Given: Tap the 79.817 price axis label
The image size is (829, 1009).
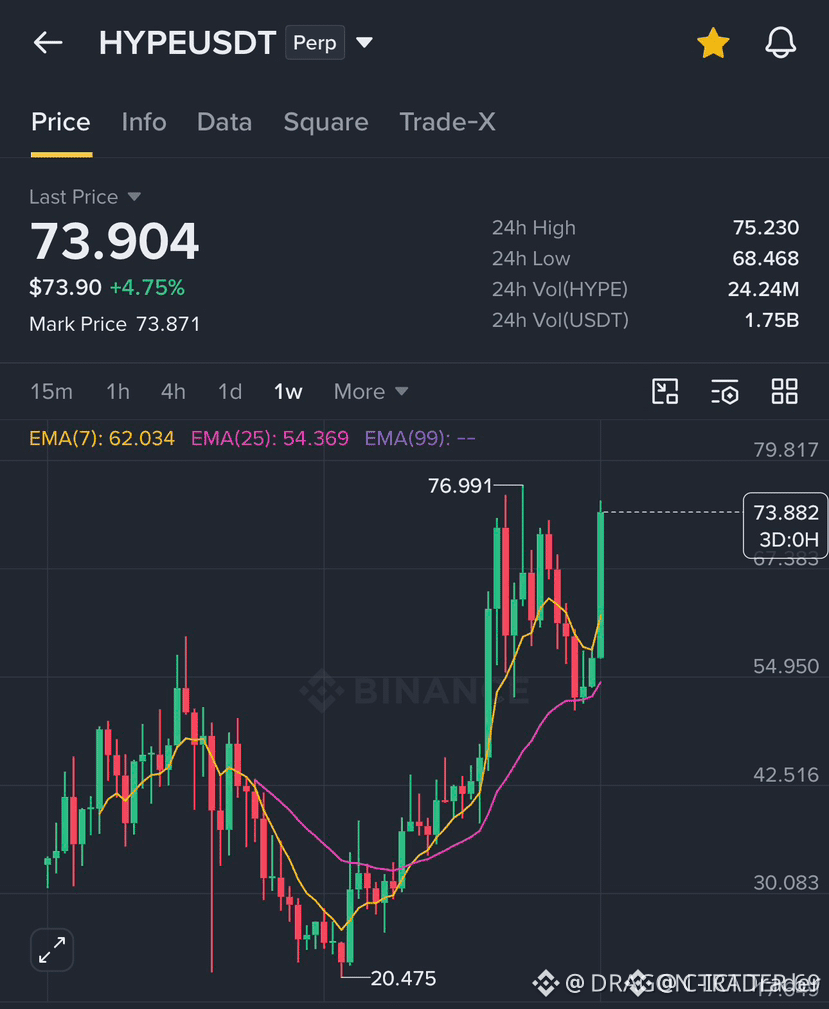Looking at the screenshot, I should coord(786,449).
